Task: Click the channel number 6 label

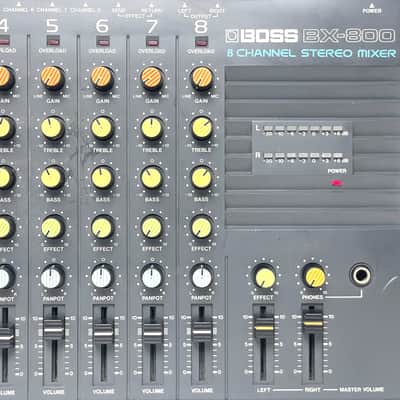Action: click(102, 26)
